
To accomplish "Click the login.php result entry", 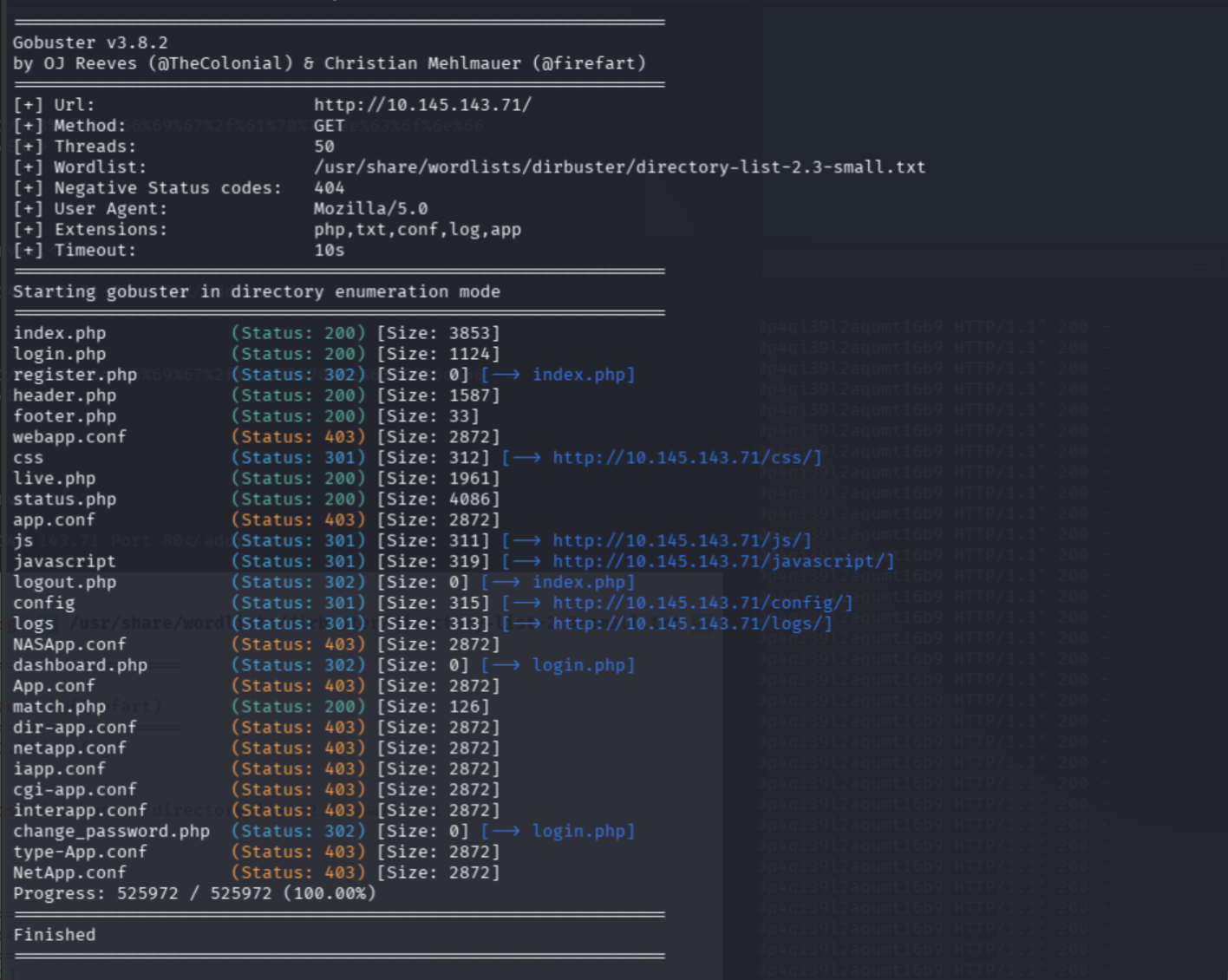I will pos(59,355).
